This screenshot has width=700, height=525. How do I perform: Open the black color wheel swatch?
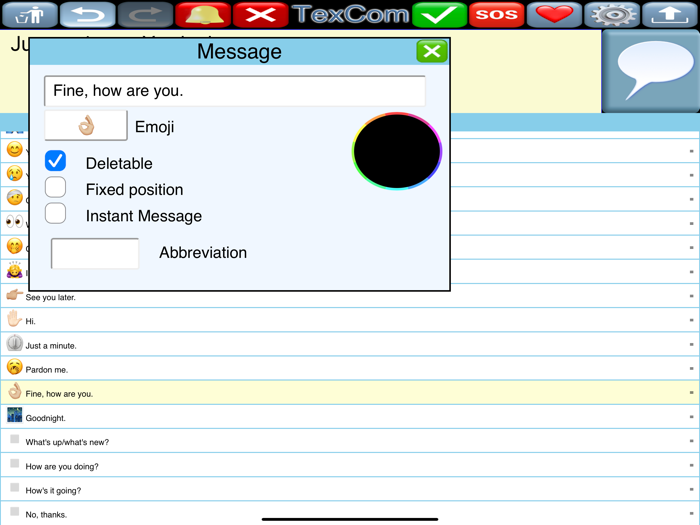tap(397, 151)
